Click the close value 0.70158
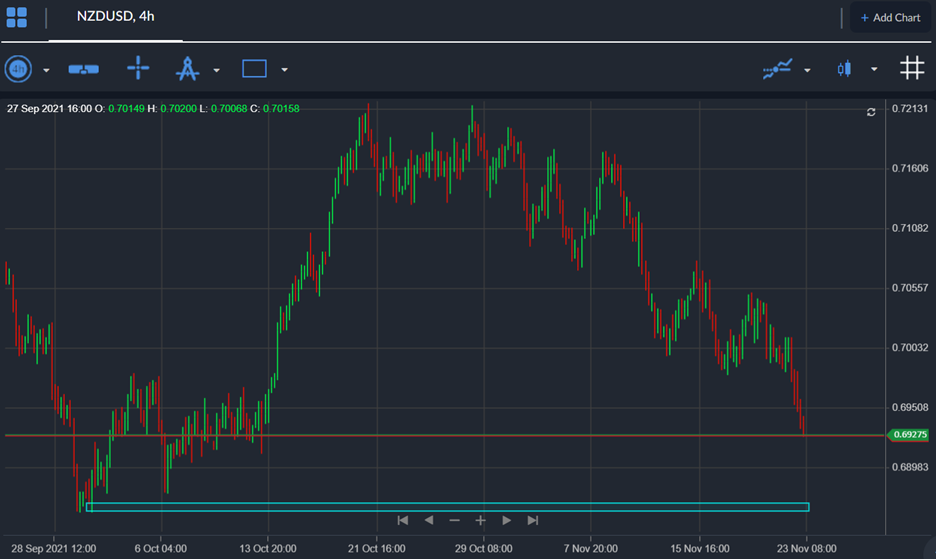The height and width of the screenshot is (559, 936). (x=281, y=109)
